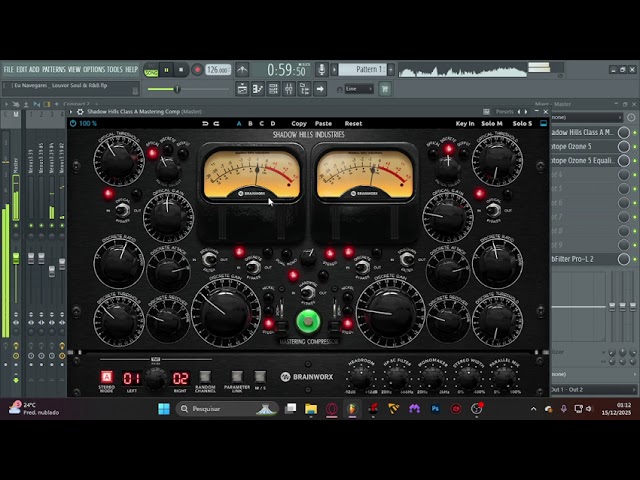Click the plugin Paste button
Viewport: 640px width, 480px height.
coord(323,123)
